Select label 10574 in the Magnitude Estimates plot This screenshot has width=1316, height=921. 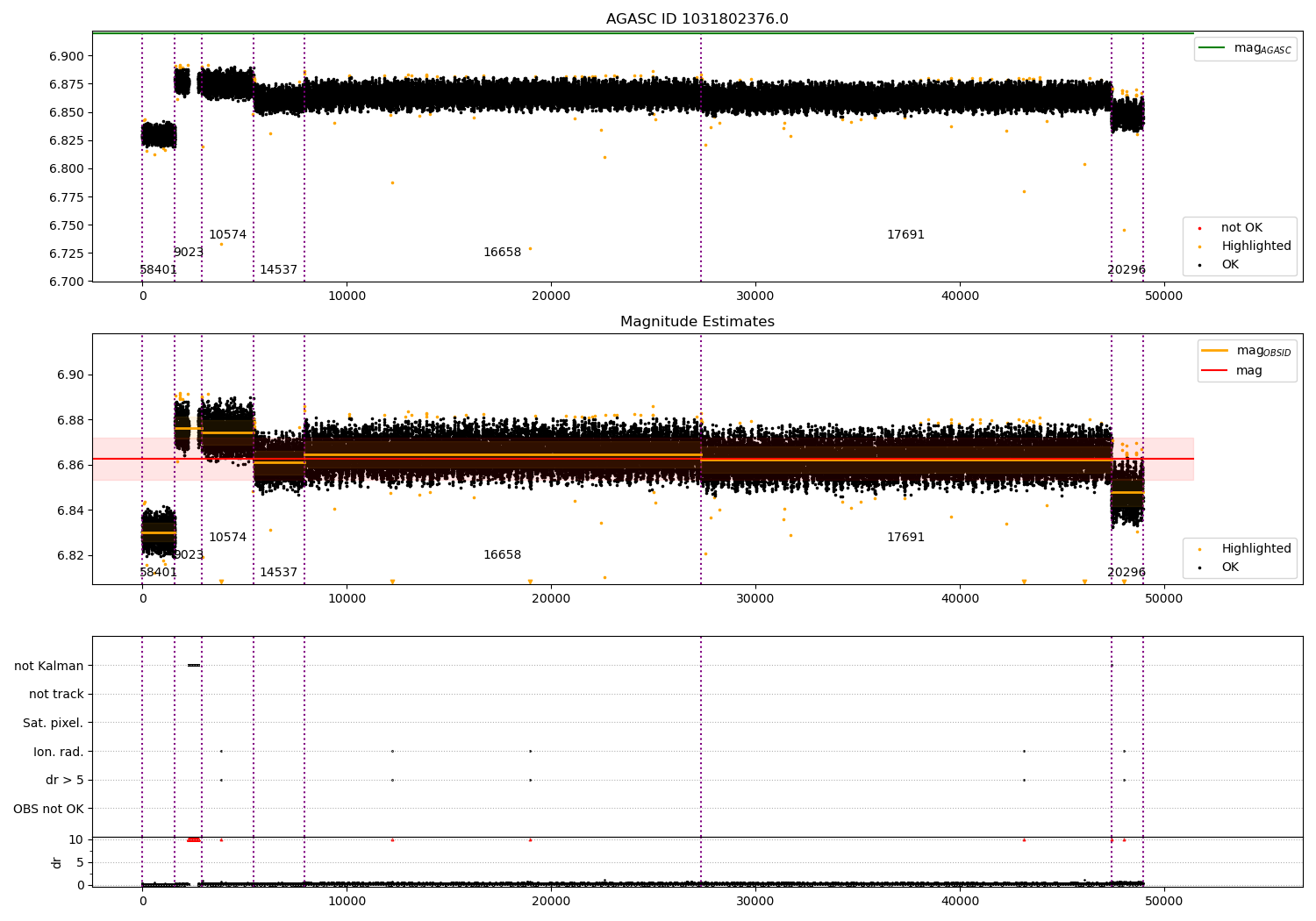tap(227, 538)
